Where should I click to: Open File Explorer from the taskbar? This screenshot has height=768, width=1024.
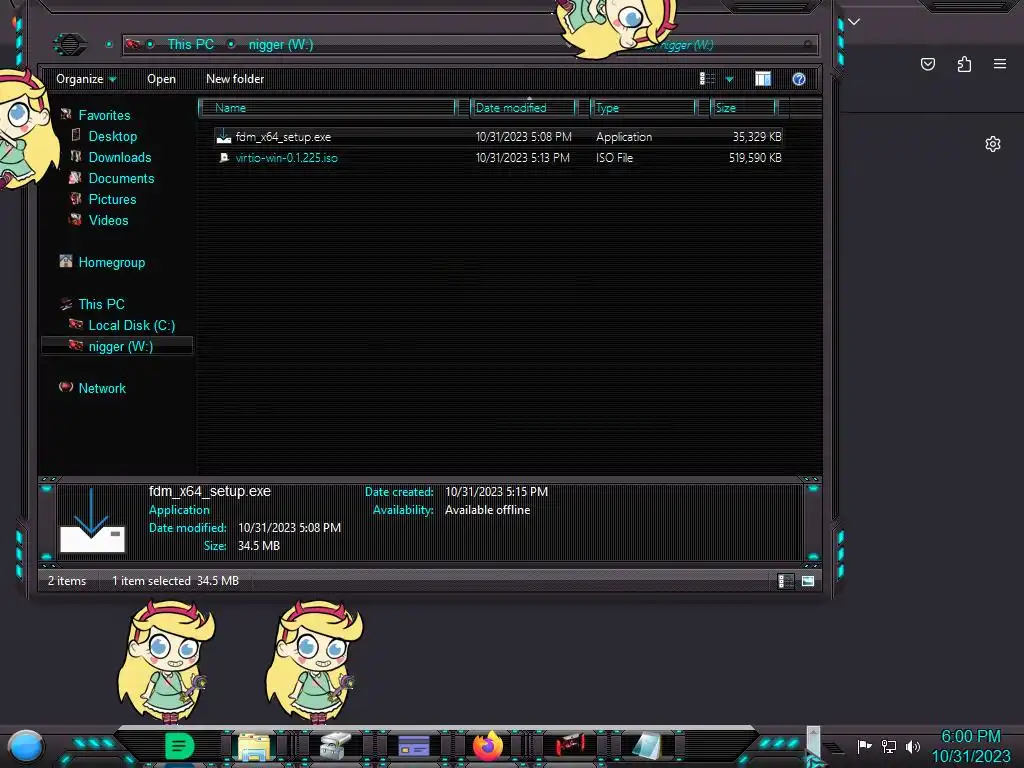[254, 746]
